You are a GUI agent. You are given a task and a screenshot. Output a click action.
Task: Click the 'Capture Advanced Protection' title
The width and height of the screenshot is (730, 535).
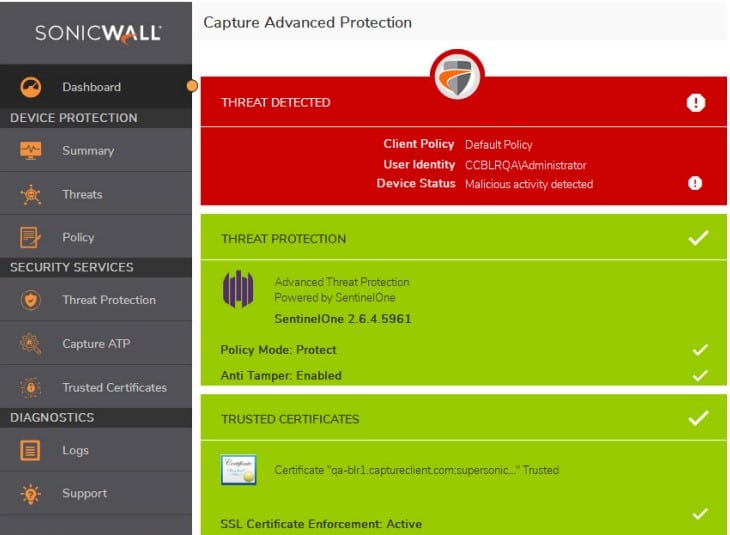(308, 22)
